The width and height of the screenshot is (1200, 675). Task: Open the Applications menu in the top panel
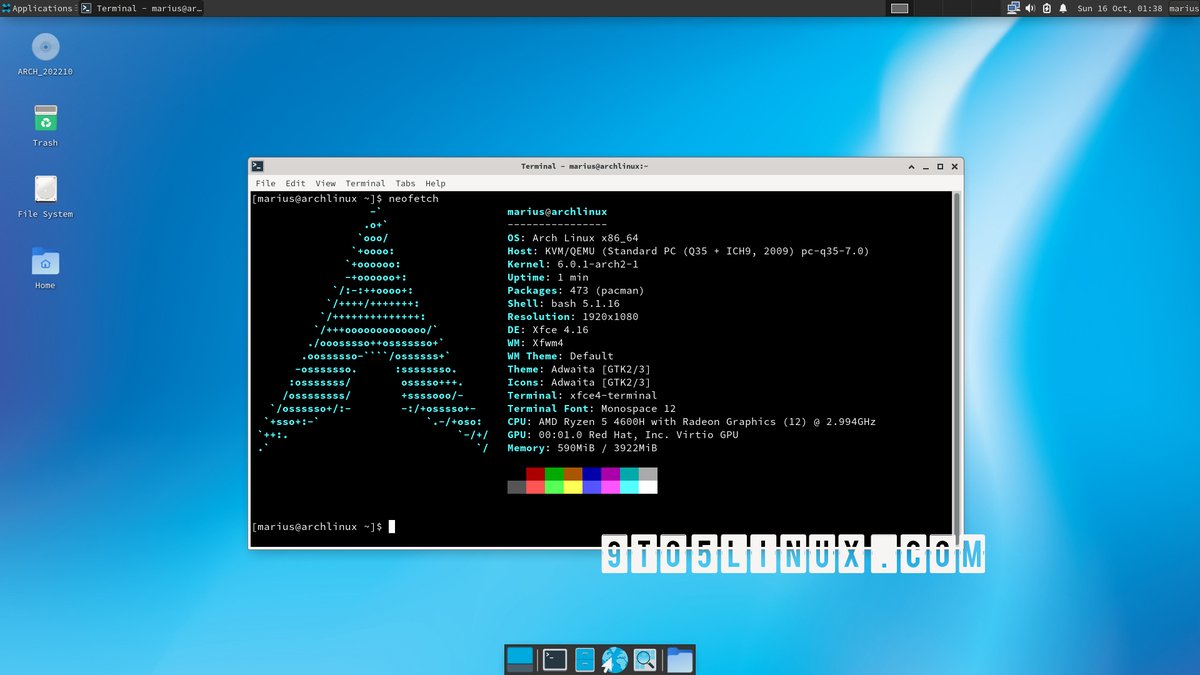pyautogui.click(x=37, y=8)
